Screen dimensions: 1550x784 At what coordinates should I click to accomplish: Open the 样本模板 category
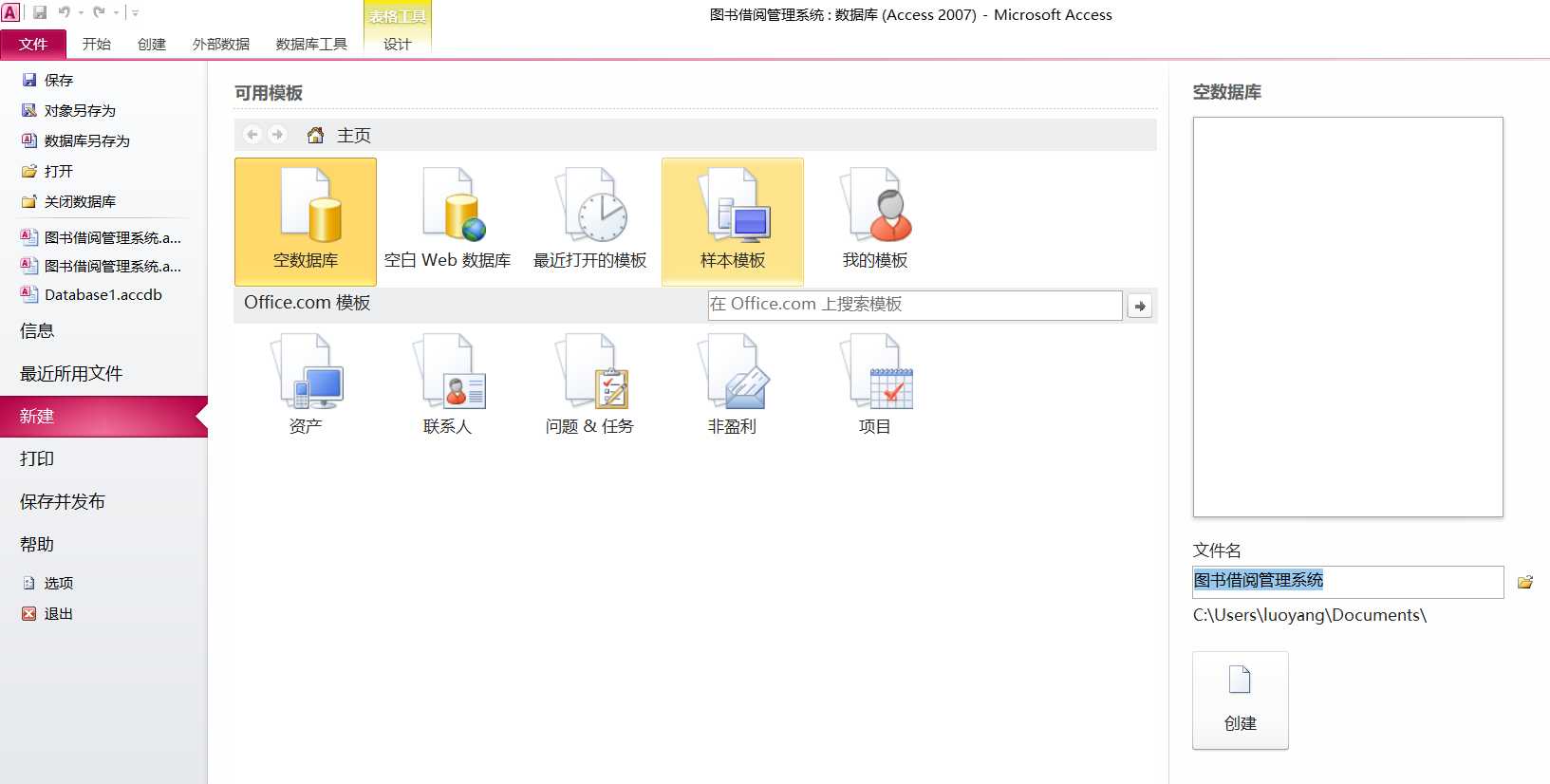733,221
